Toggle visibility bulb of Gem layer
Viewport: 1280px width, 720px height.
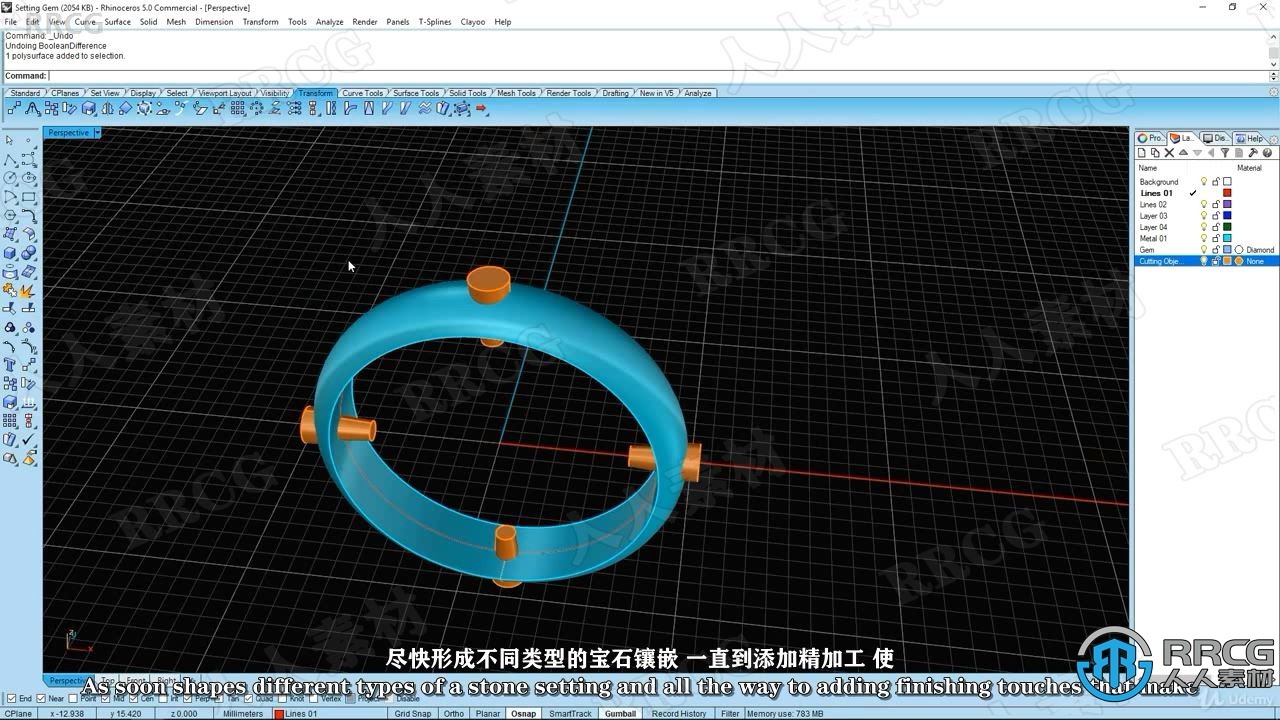click(1204, 249)
